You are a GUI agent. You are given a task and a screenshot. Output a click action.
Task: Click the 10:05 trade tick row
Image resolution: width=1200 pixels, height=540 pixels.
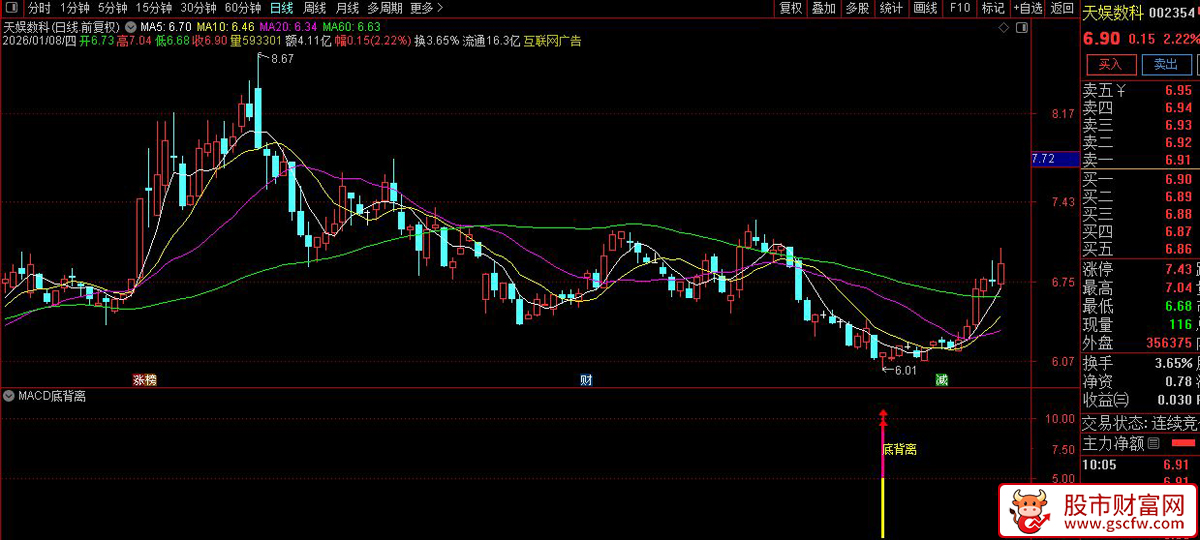[x=1139, y=465]
